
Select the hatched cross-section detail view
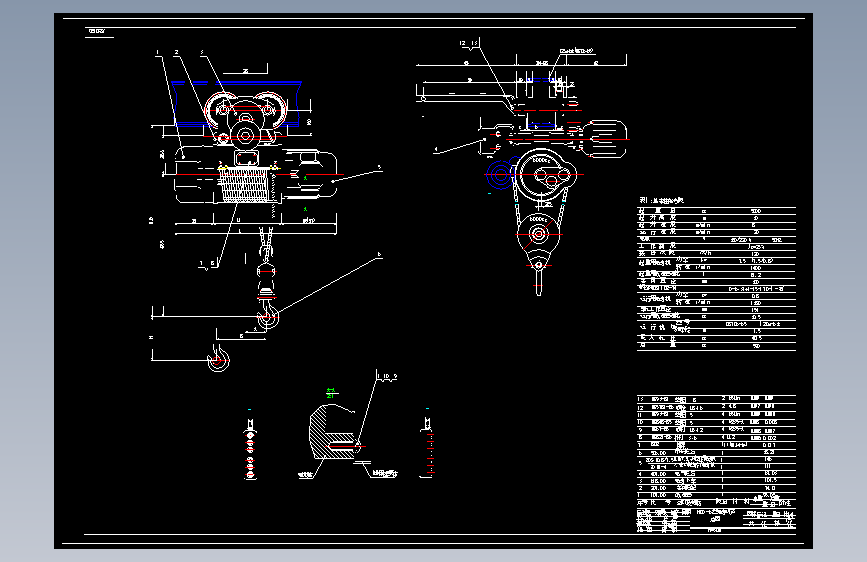coord(333,433)
